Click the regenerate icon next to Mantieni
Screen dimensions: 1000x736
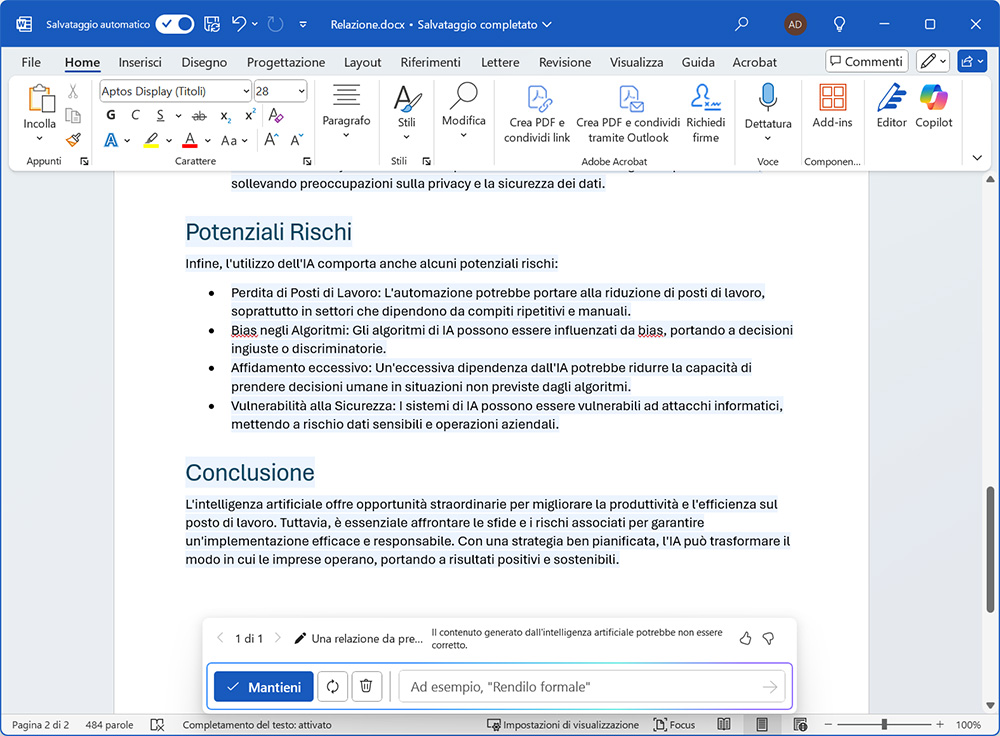[x=333, y=687]
